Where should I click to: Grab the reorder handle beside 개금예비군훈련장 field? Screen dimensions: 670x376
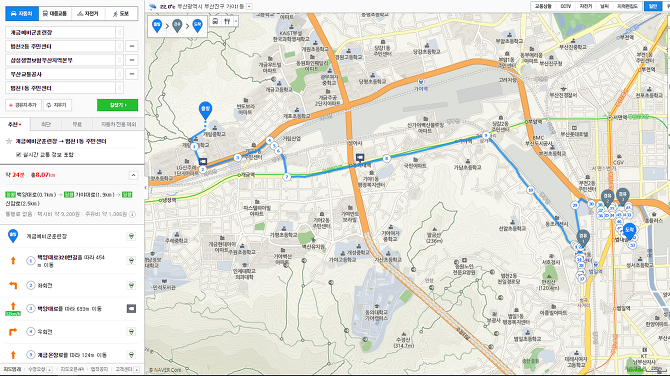[120, 32]
